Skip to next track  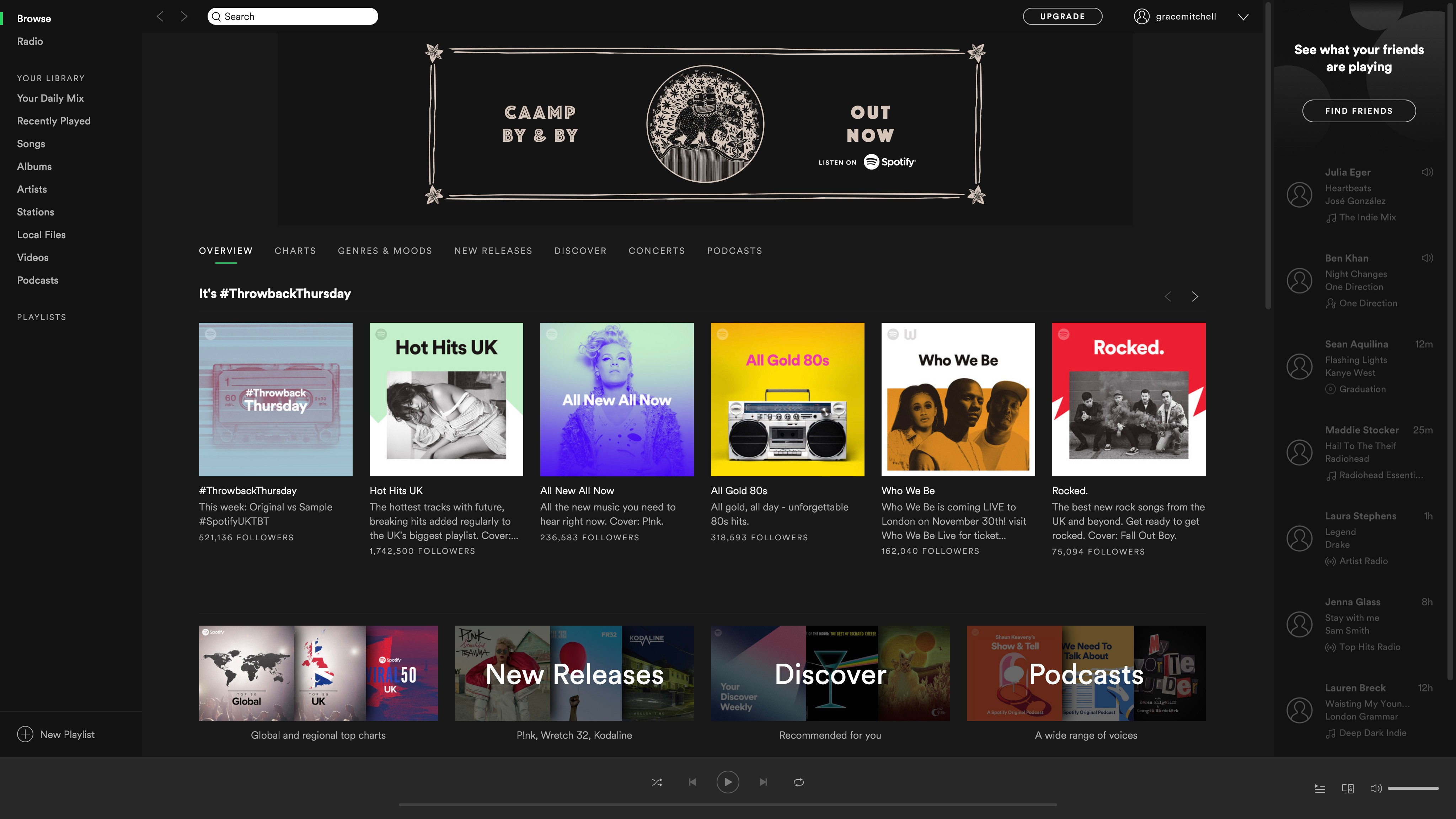pyautogui.click(x=763, y=782)
